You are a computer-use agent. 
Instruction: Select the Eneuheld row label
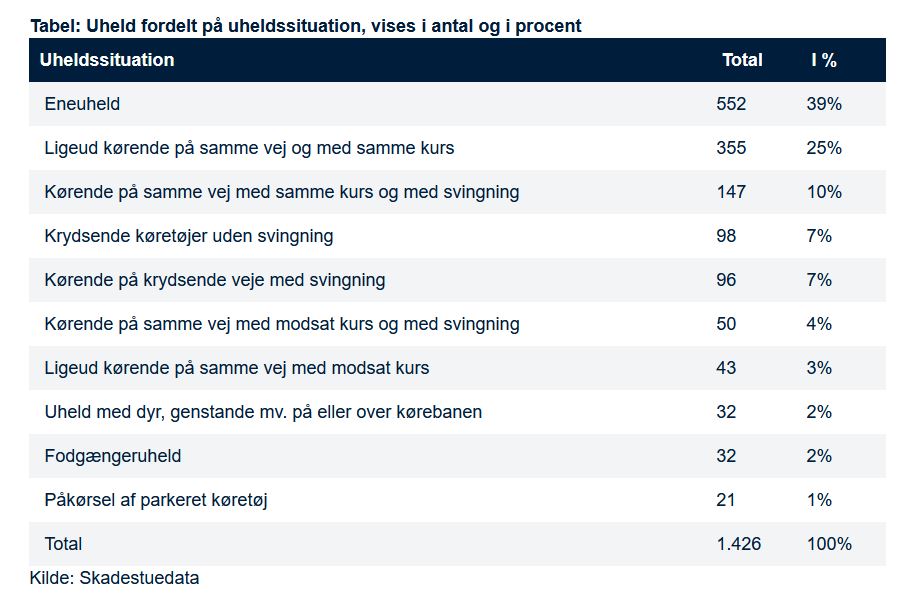click(82, 104)
